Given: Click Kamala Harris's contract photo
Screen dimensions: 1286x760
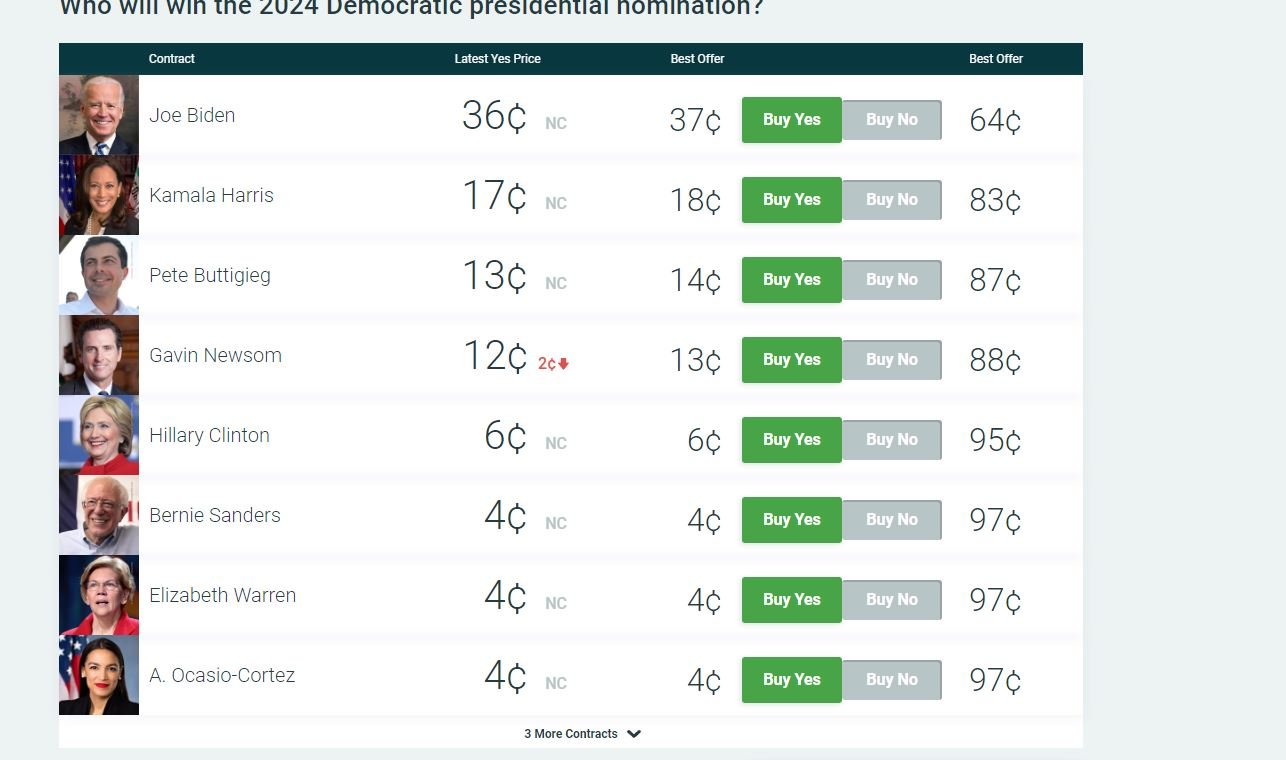Looking at the screenshot, I should (99, 195).
